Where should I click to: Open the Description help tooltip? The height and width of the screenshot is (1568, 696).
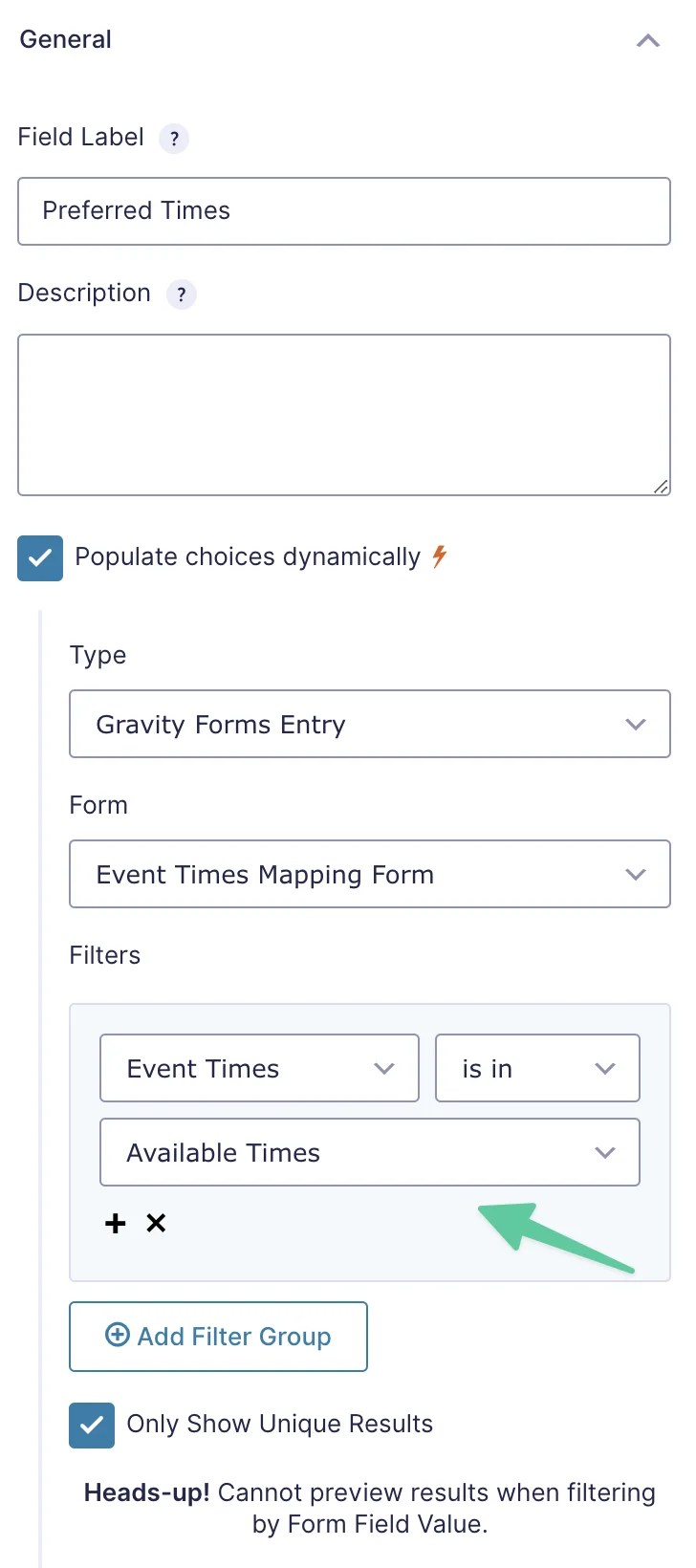181,294
